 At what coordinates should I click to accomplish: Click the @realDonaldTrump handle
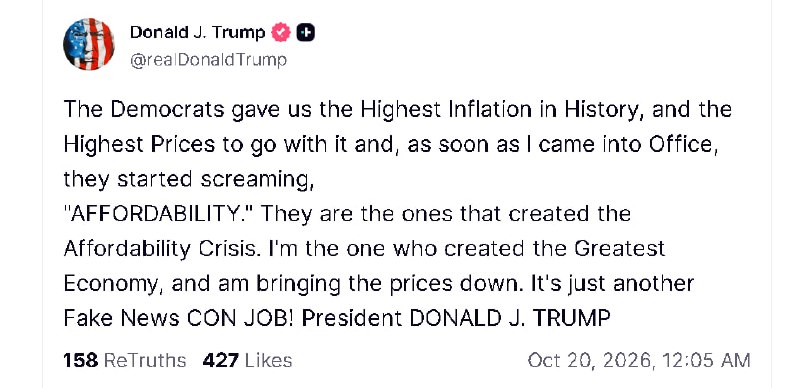[208, 60]
